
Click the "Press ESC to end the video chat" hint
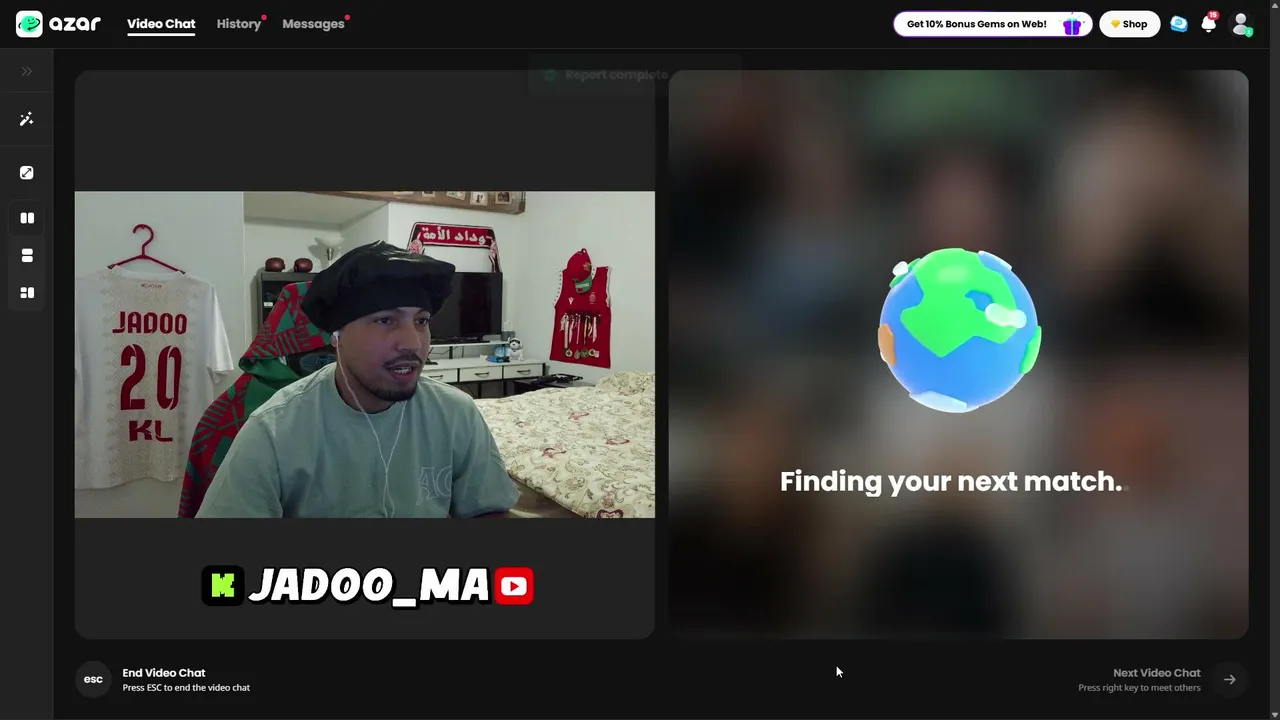coord(186,688)
